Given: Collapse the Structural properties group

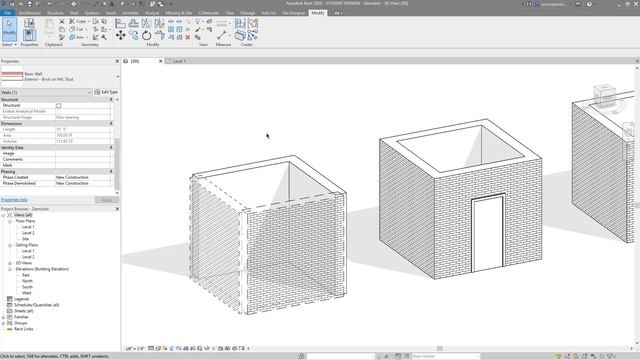Looking at the screenshot, I should coord(111,100).
